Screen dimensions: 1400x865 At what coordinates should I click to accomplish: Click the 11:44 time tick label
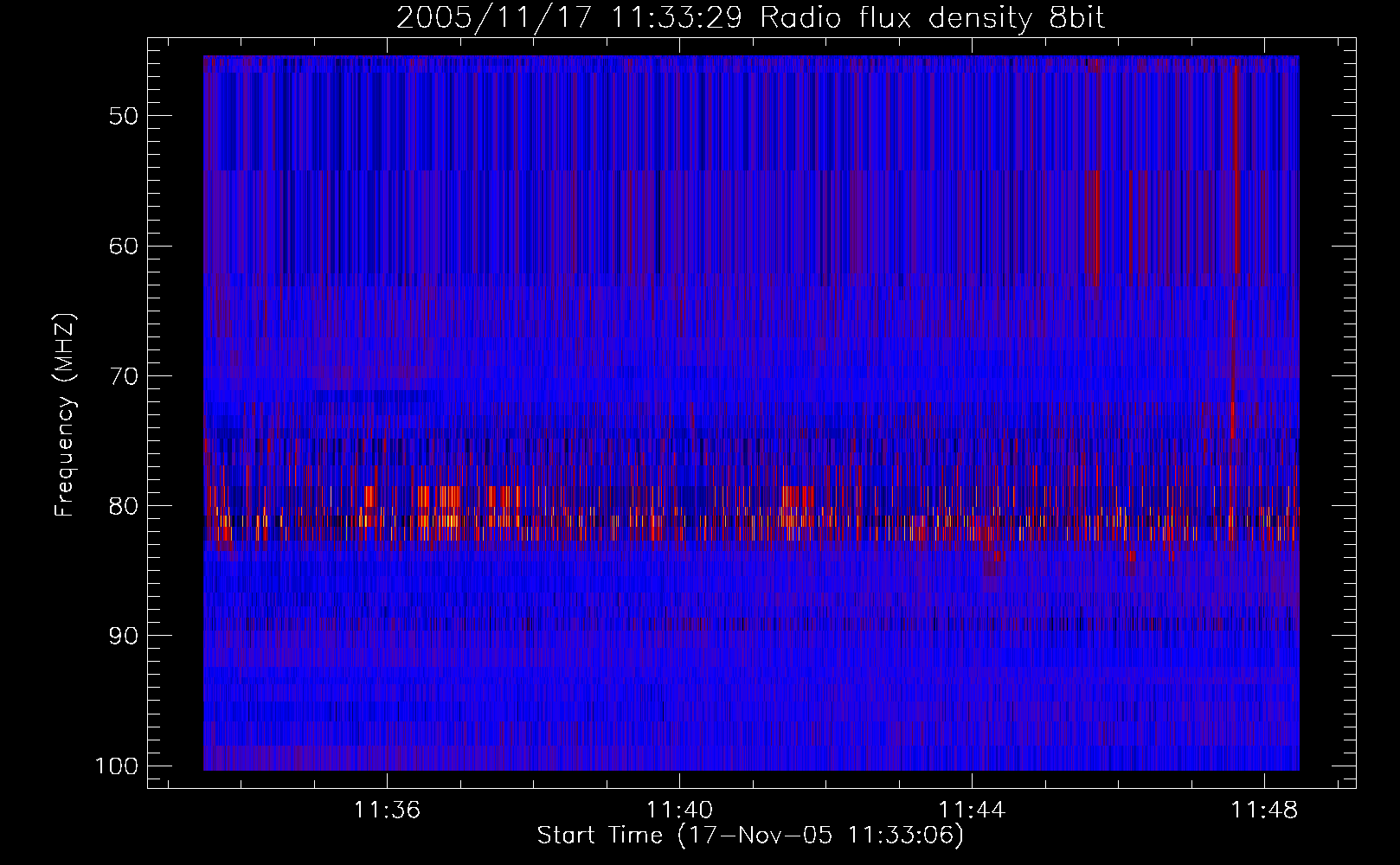973,810
